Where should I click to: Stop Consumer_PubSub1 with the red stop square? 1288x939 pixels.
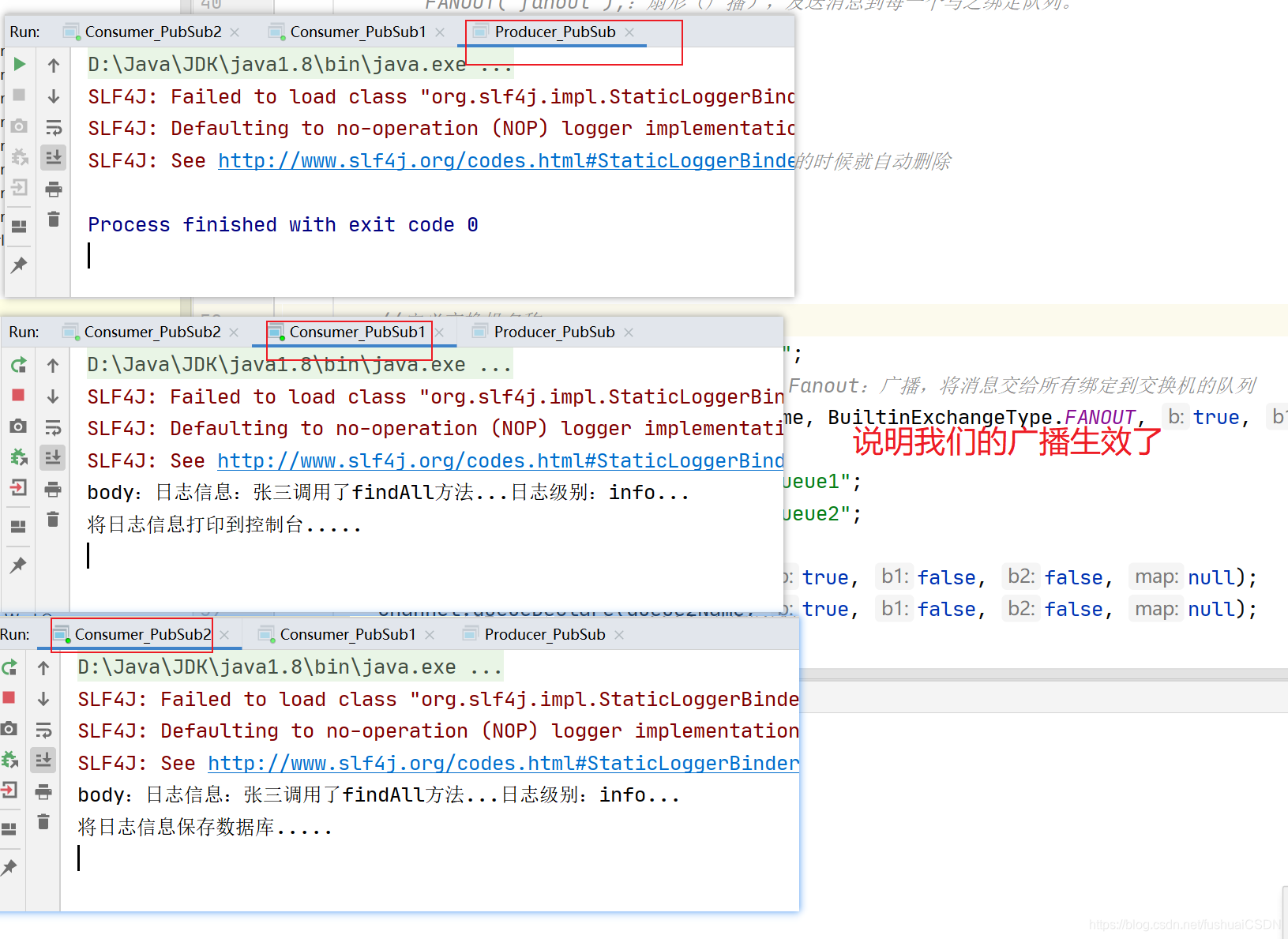point(19,395)
